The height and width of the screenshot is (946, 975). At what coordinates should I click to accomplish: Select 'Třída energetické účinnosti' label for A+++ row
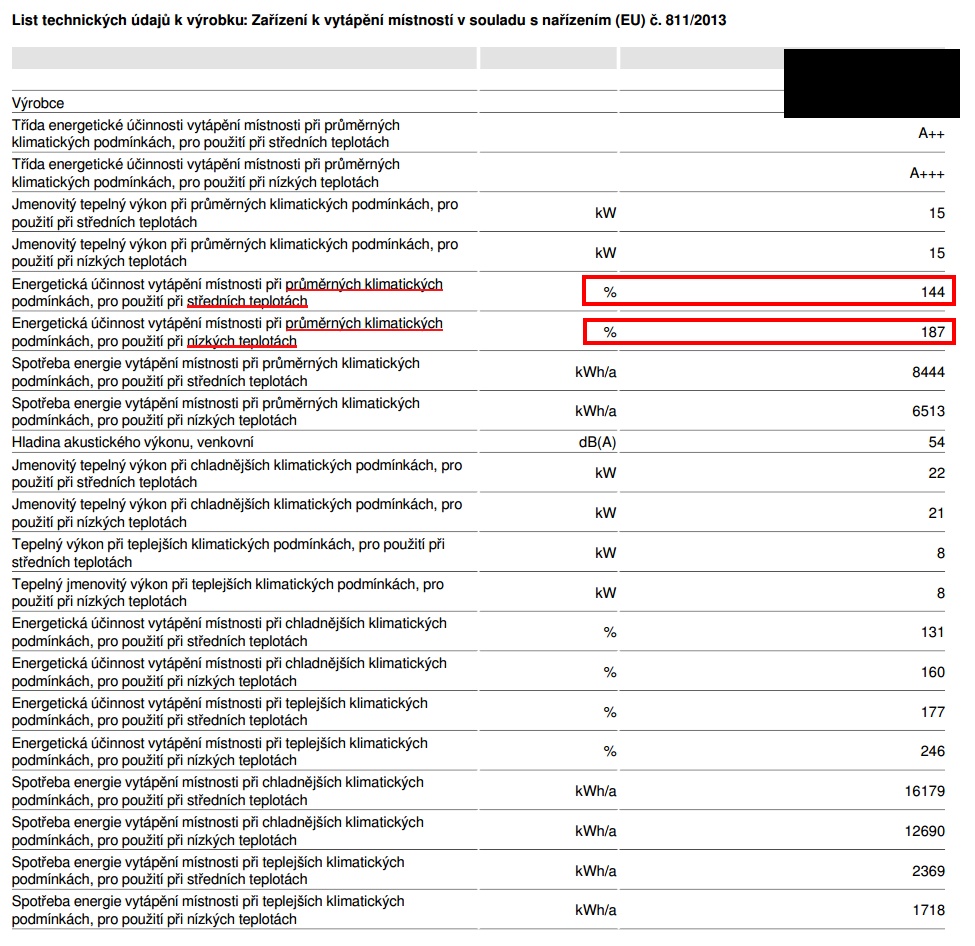point(206,174)
